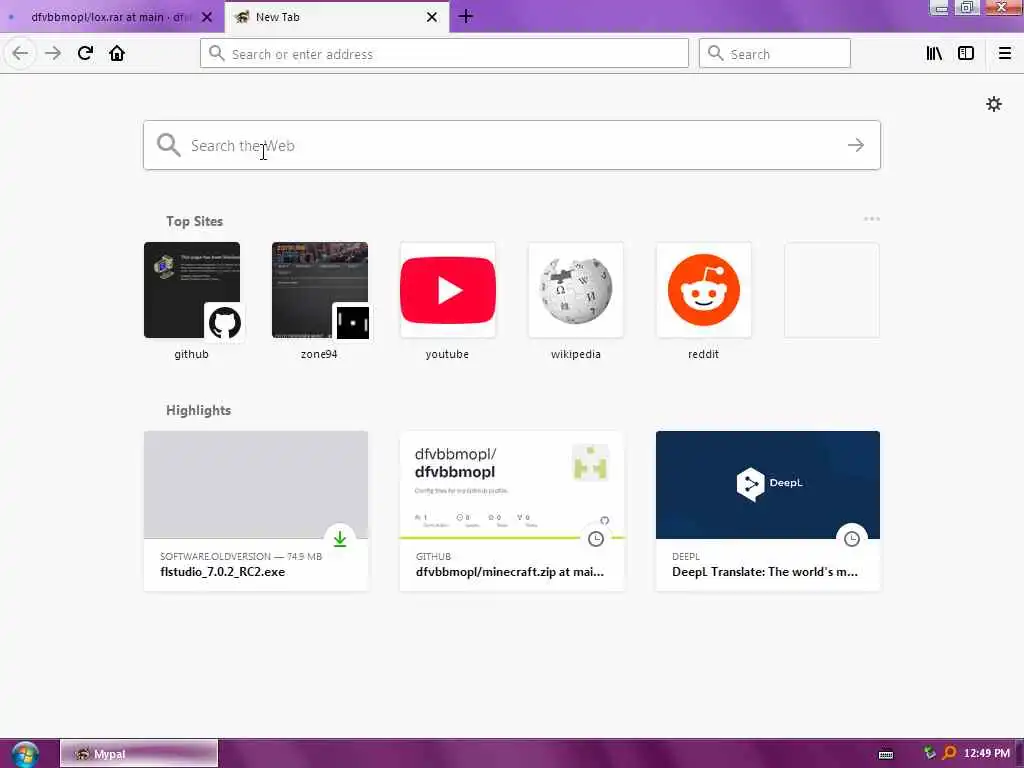Click SOFTWARE.OLDVERSION source text
Screen dimensions: 1024x768
216,556
